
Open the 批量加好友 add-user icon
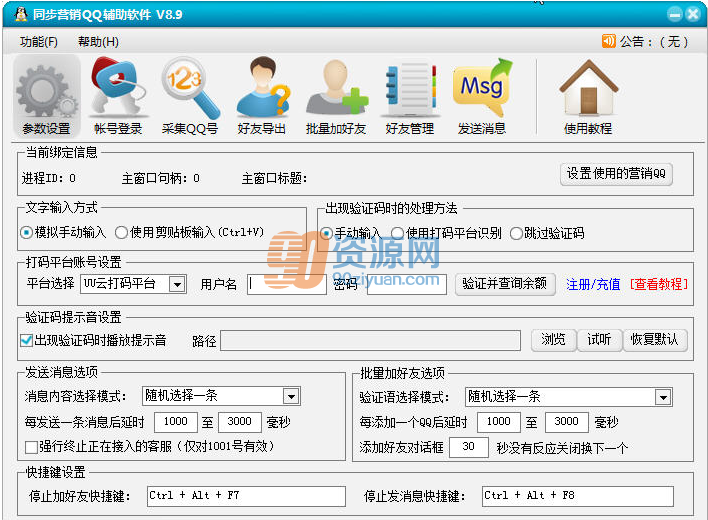click(x=336, y=97)
